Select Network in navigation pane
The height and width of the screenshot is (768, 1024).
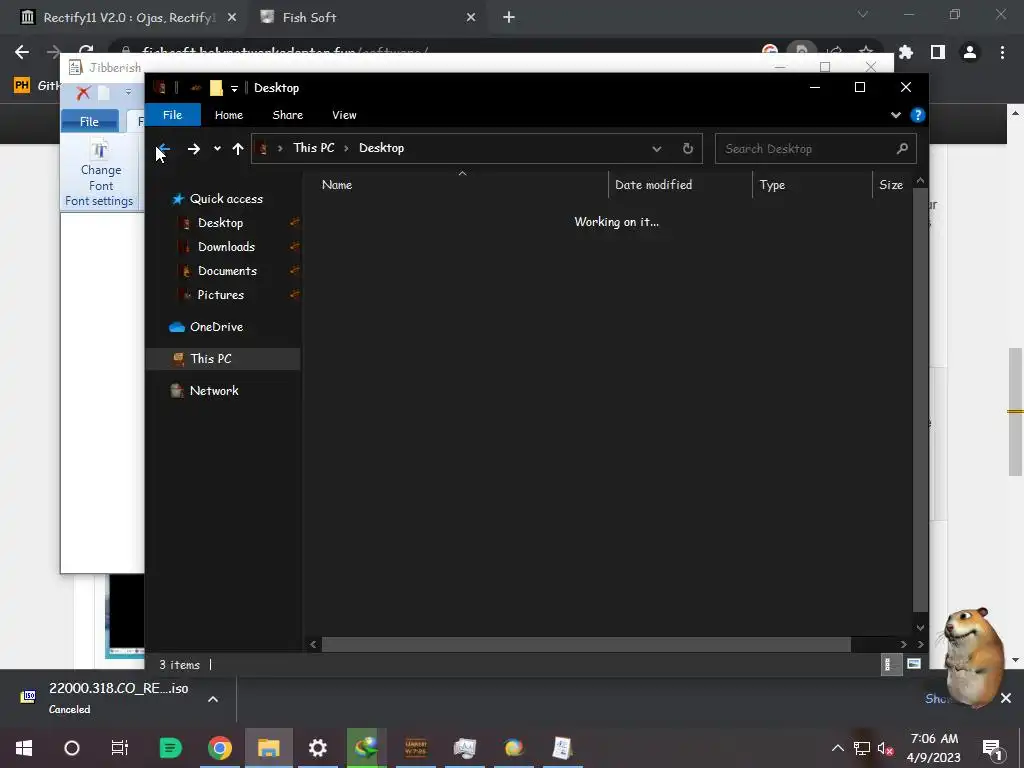pyautogui.click(x=214, y=391)
